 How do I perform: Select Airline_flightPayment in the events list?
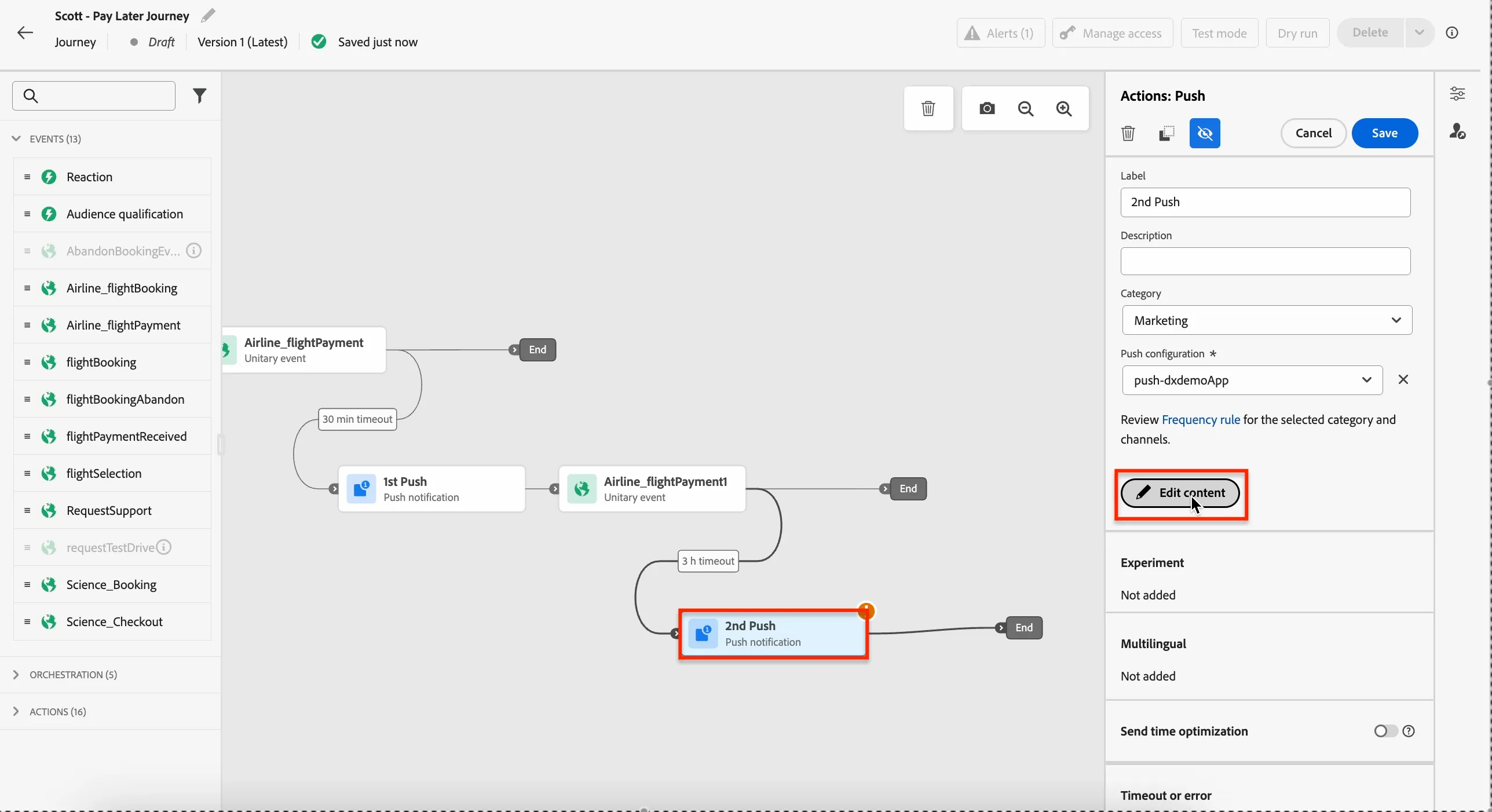[x=112, y=325]
